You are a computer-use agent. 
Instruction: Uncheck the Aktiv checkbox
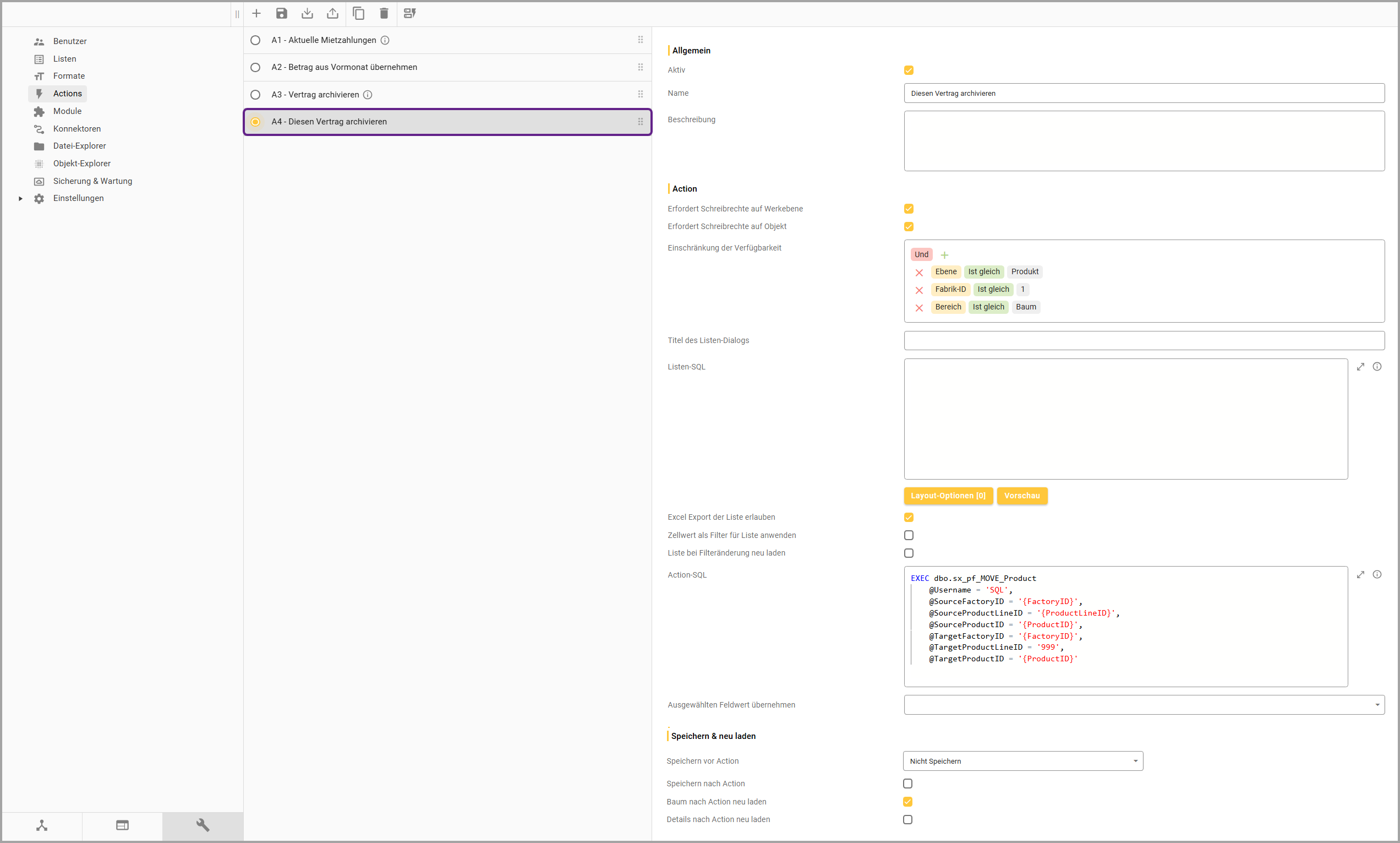coord(909,70)
